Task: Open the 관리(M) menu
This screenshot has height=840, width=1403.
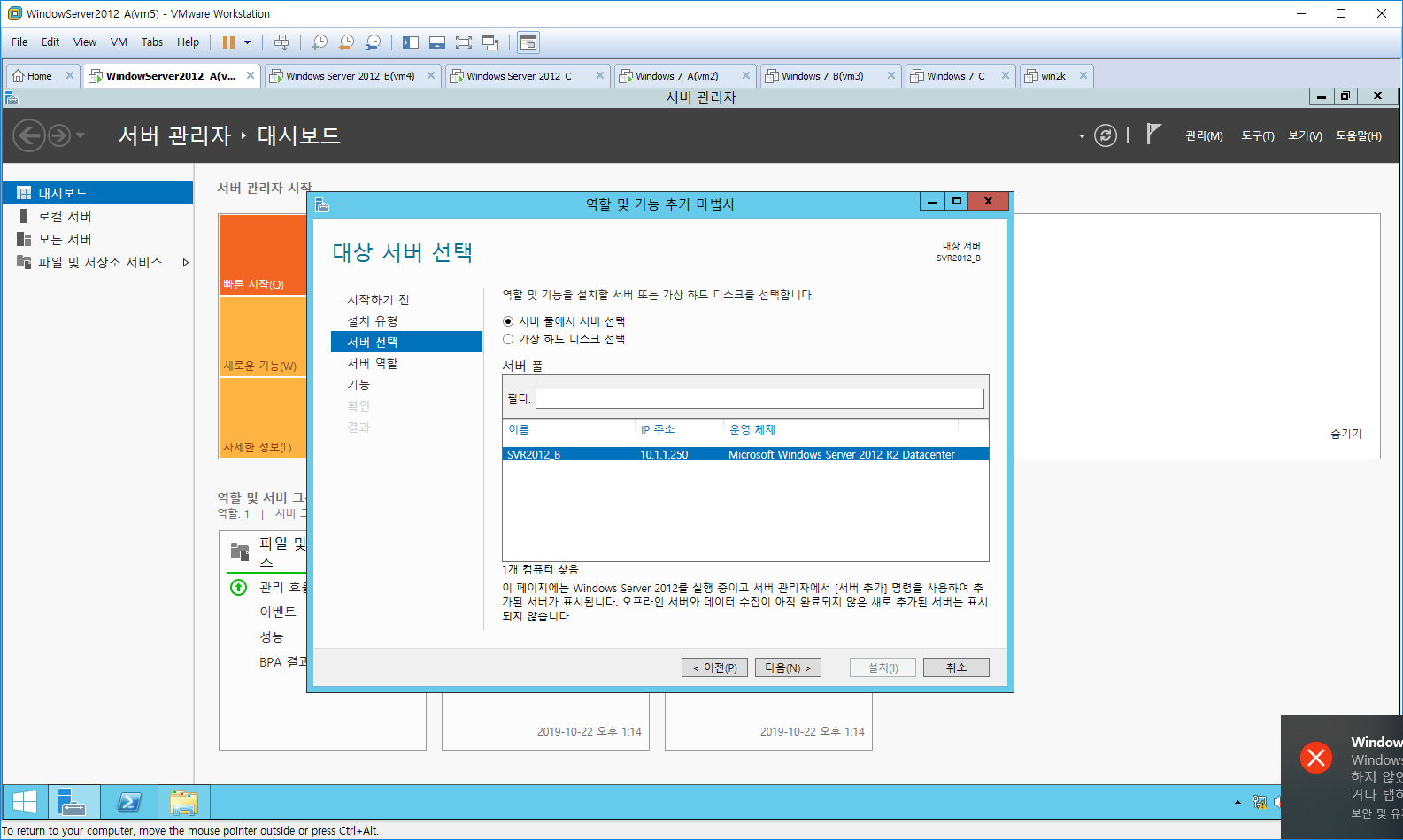Action: 1204,135
